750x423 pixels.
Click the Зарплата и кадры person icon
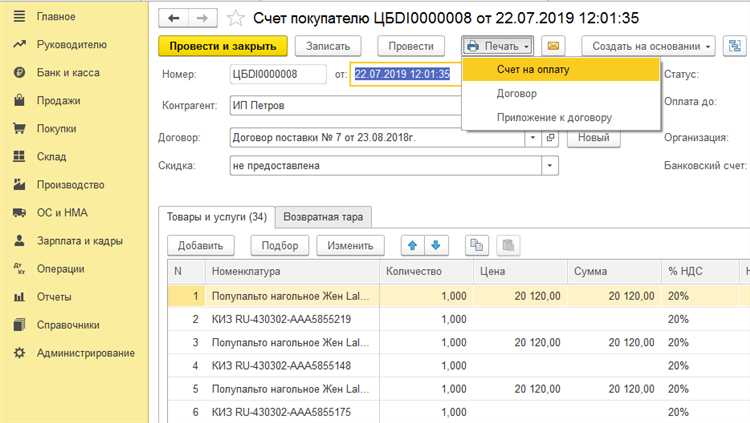click(x=19, y=241)
